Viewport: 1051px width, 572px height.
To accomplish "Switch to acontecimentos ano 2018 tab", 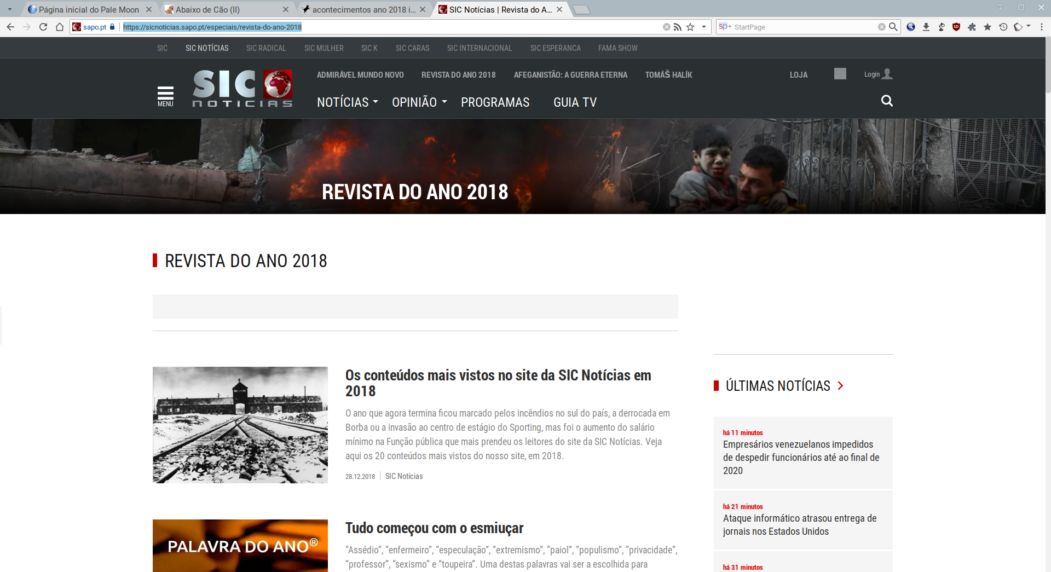I will [362, 9].
